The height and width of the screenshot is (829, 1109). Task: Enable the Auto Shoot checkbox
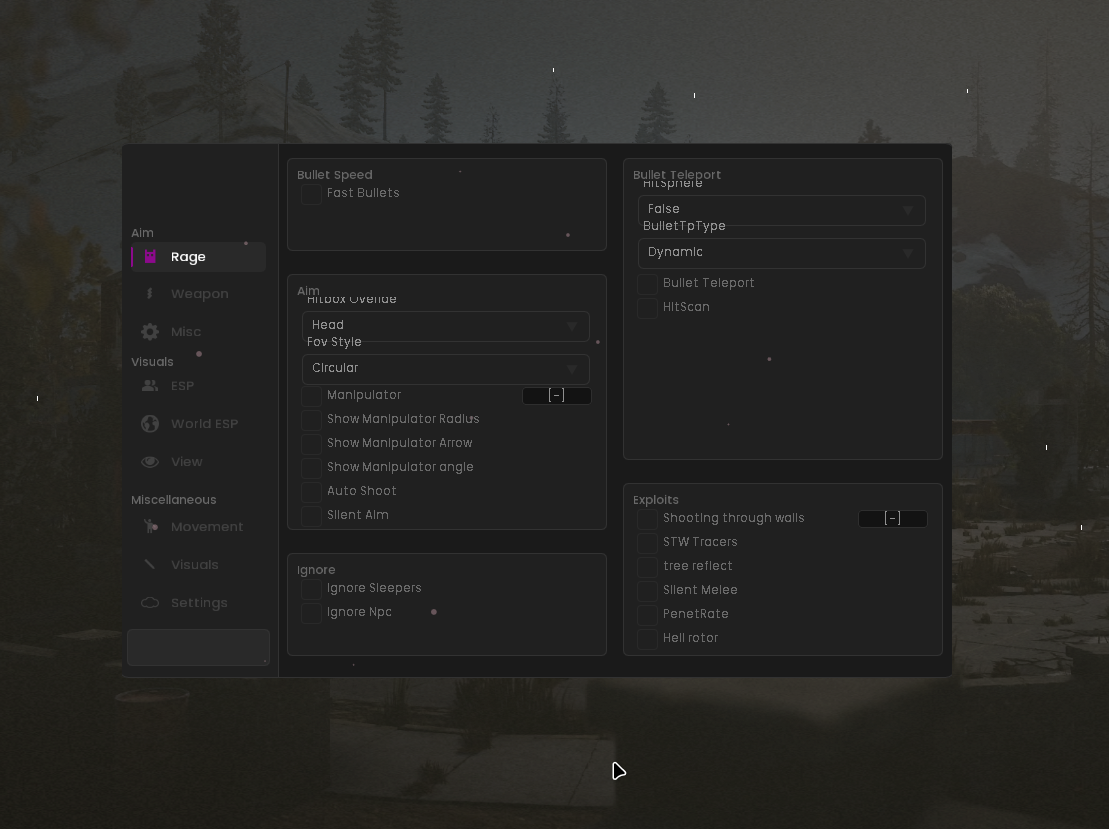[x=311, y=492]
